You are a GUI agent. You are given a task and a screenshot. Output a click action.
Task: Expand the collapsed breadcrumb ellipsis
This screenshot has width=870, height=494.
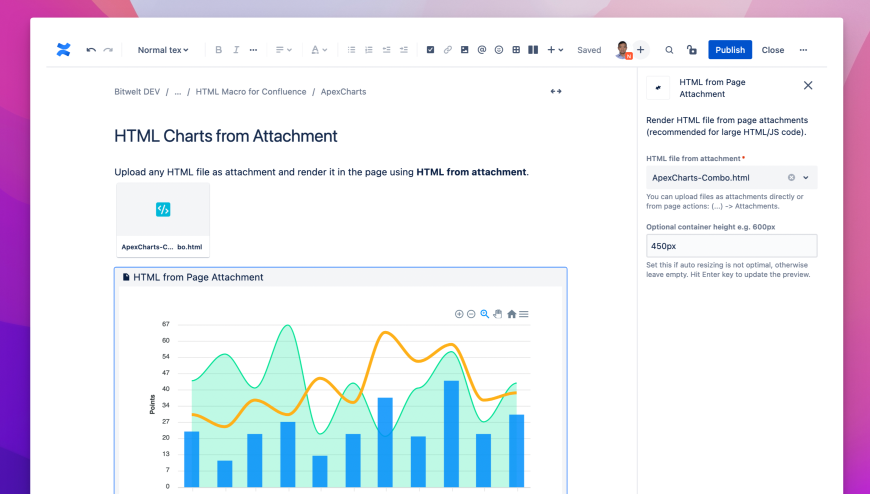178,92
